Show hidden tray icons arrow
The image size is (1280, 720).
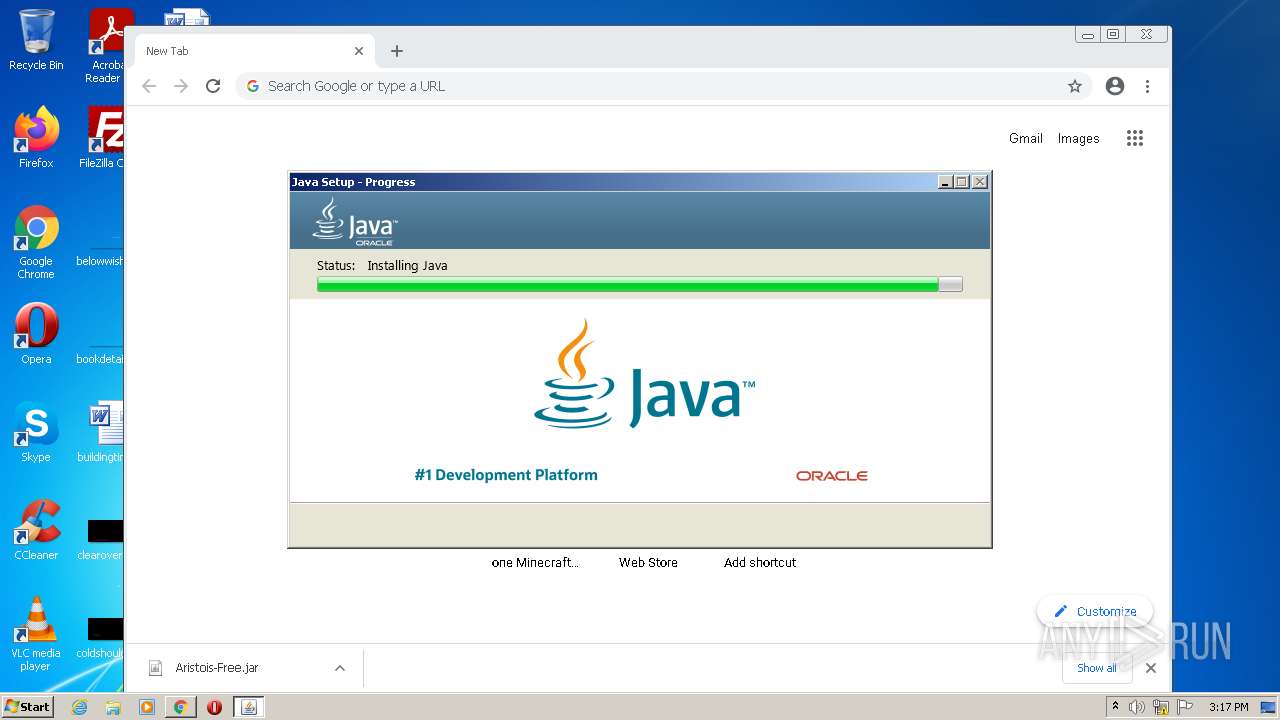click(x=1115, y=707)
